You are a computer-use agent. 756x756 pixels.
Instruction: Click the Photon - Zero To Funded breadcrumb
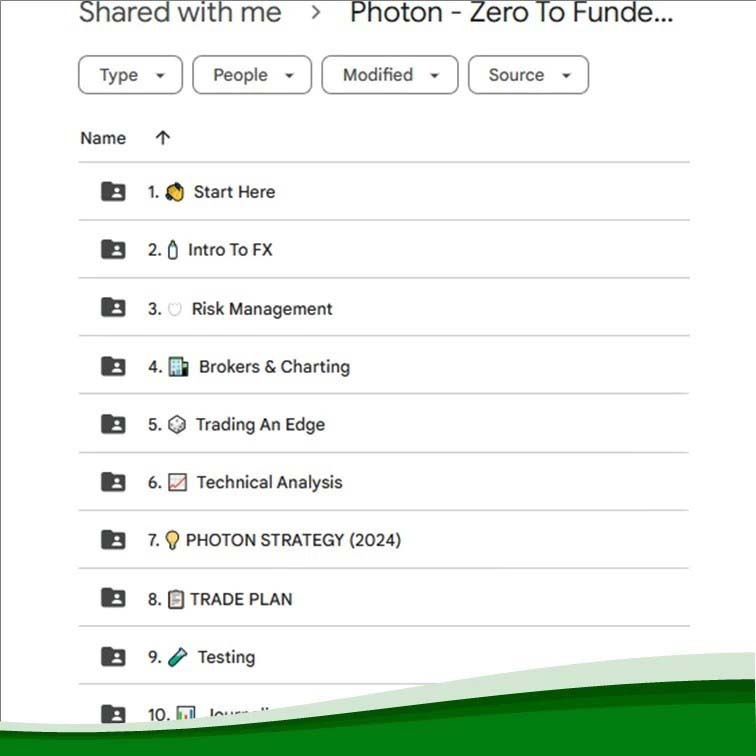[511, 12]
